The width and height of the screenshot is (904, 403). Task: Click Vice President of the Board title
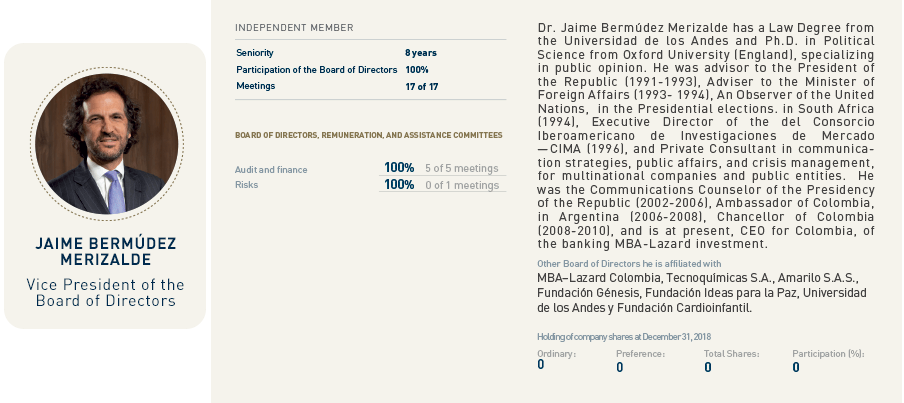click(x=106, y=292)
